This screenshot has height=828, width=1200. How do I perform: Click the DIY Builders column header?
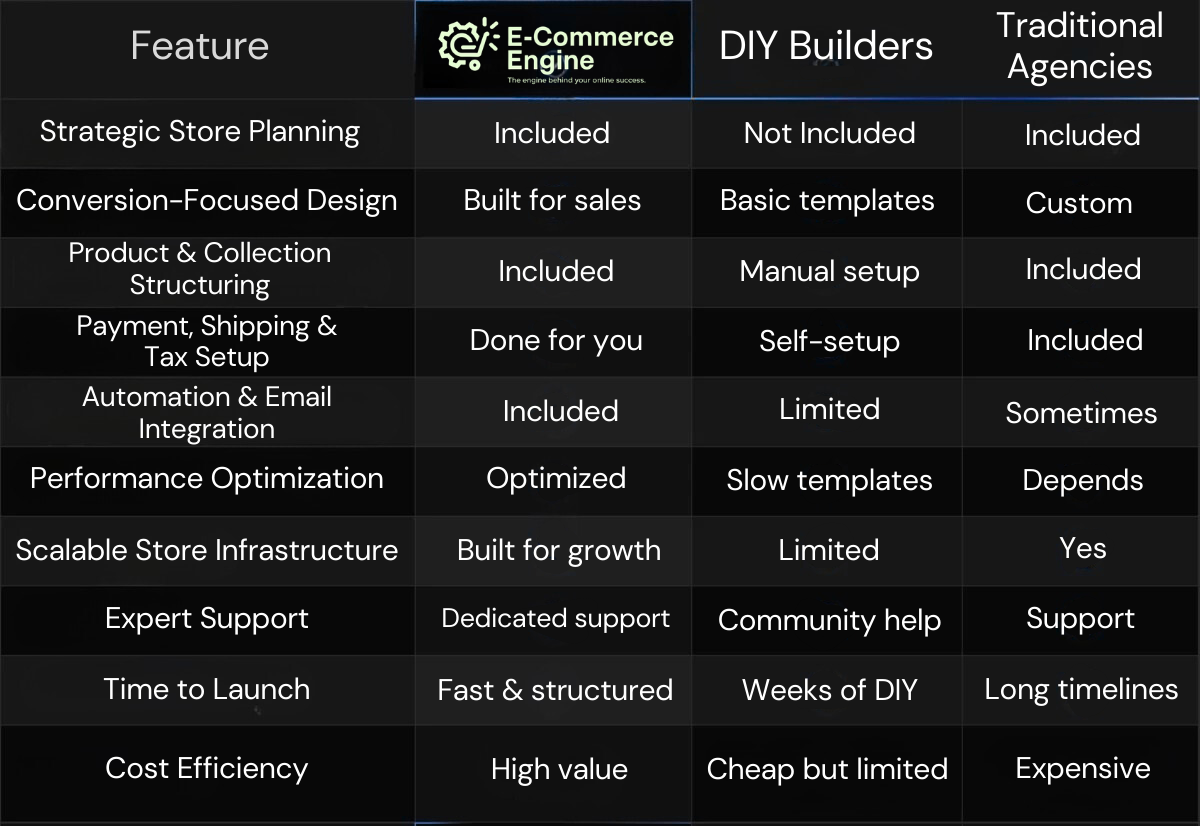tap(826, 46)
